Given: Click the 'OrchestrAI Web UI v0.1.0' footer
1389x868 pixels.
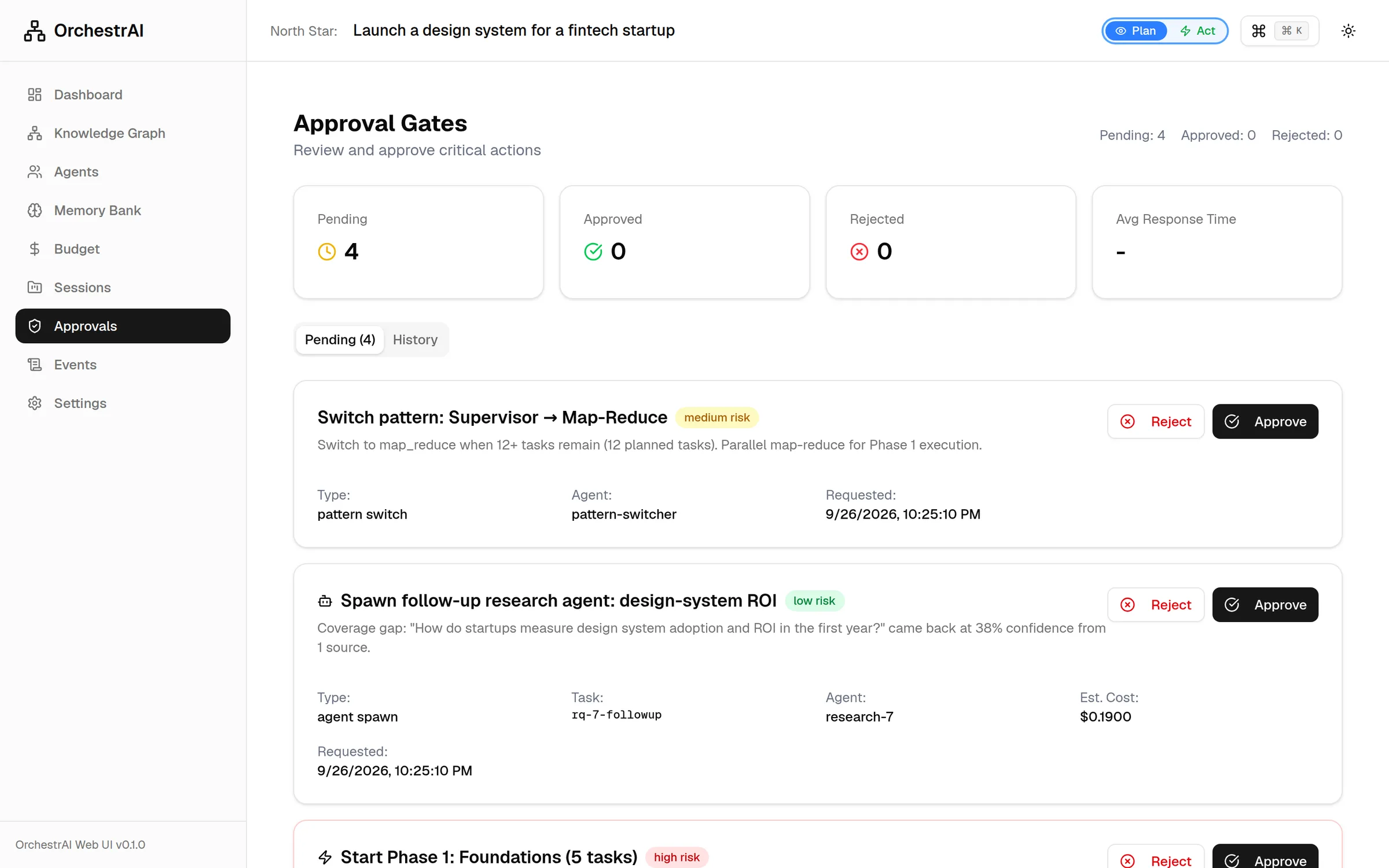Looking at the screenshot, I should [80, 844].
